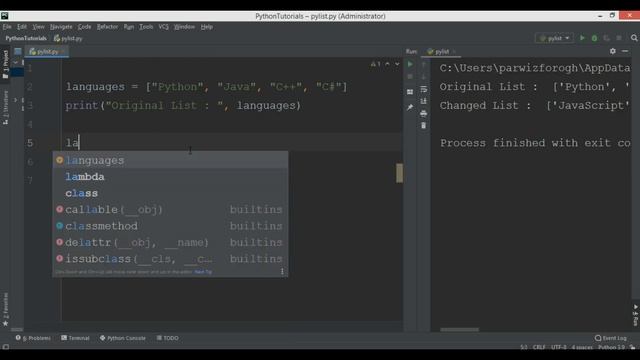Open the Run tool window on right edge
640x360 pixels.
pos(636,315)
